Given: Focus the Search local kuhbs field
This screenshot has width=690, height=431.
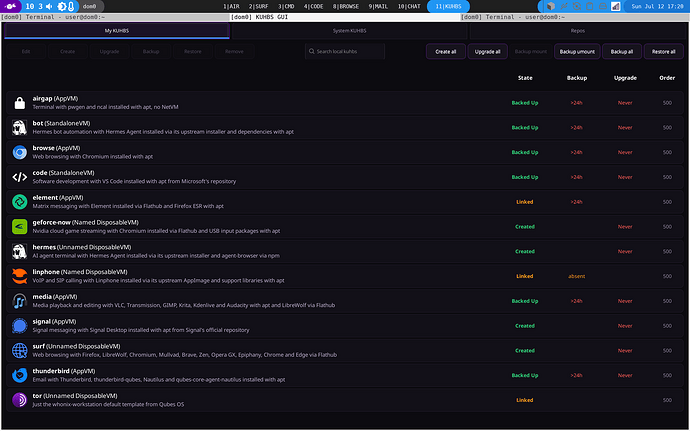Looking at the screenshot, I should tap(345, 52).
